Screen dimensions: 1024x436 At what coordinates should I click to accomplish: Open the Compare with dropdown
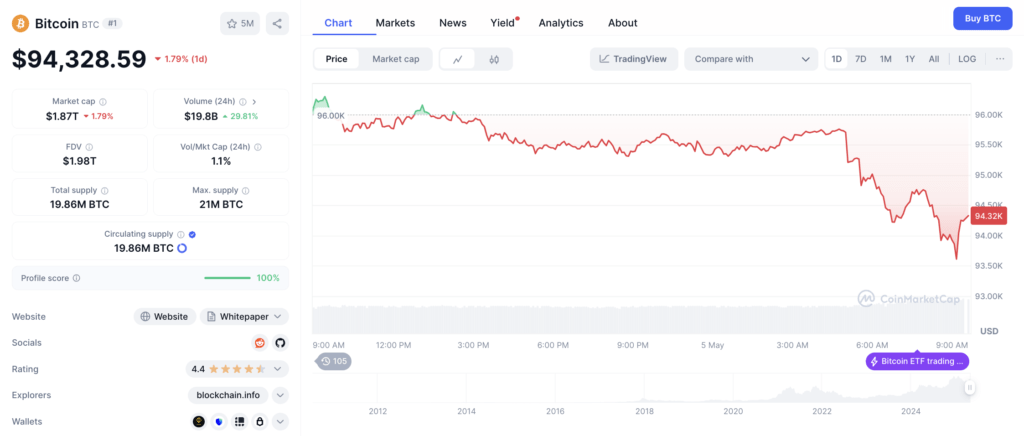[x=751, y=59]
